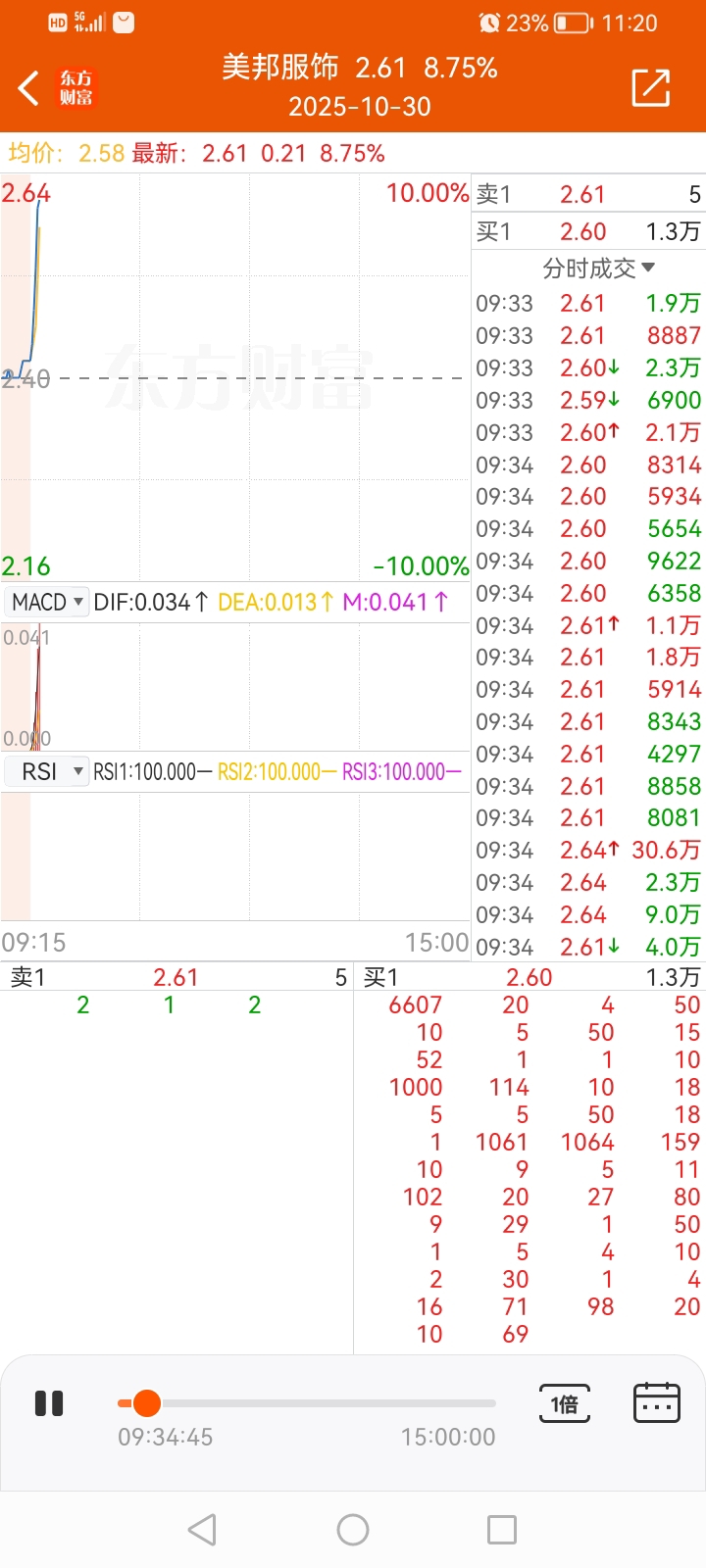
Task: Tap the intraday price line chart
Action: (235, 377)
